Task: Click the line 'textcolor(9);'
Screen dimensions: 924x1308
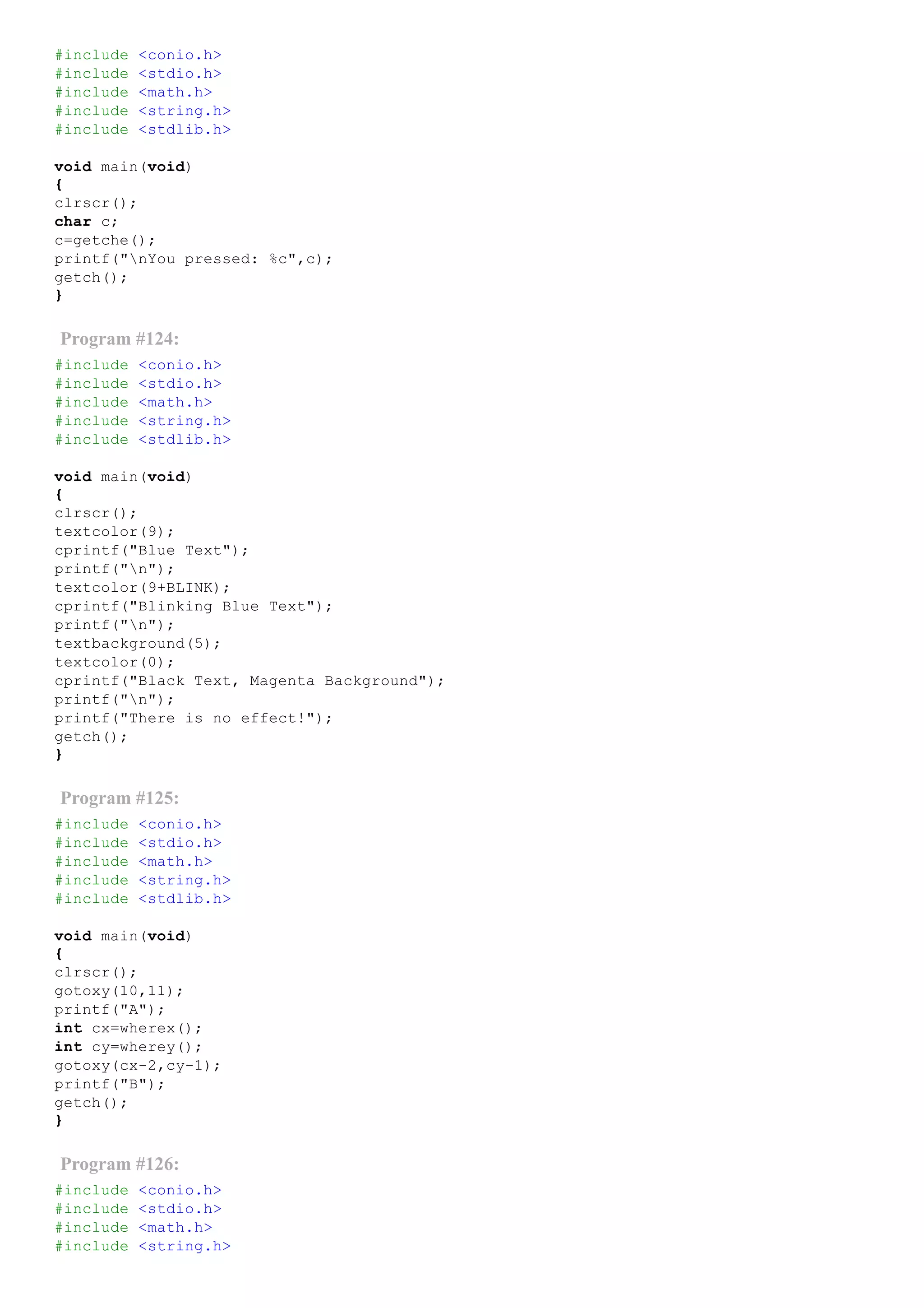Action: (x=115, y=532)
